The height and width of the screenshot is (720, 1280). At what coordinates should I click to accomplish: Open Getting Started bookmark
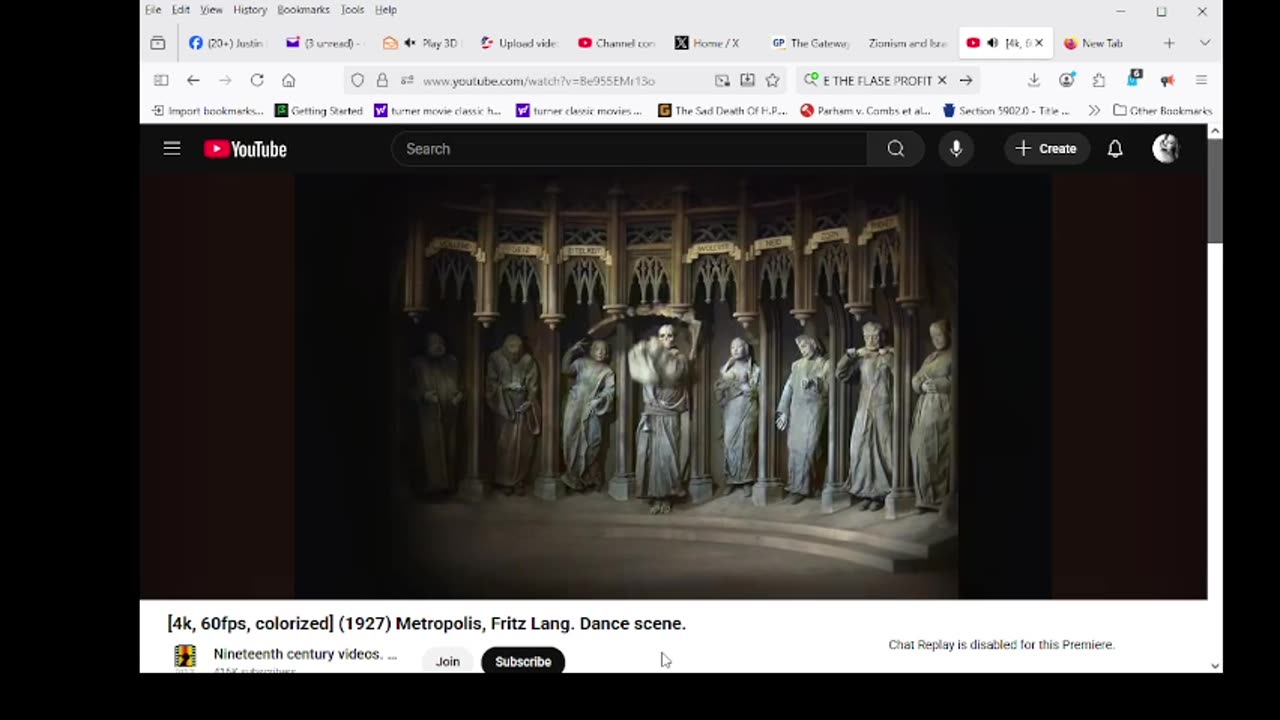(x=319, y=110)
